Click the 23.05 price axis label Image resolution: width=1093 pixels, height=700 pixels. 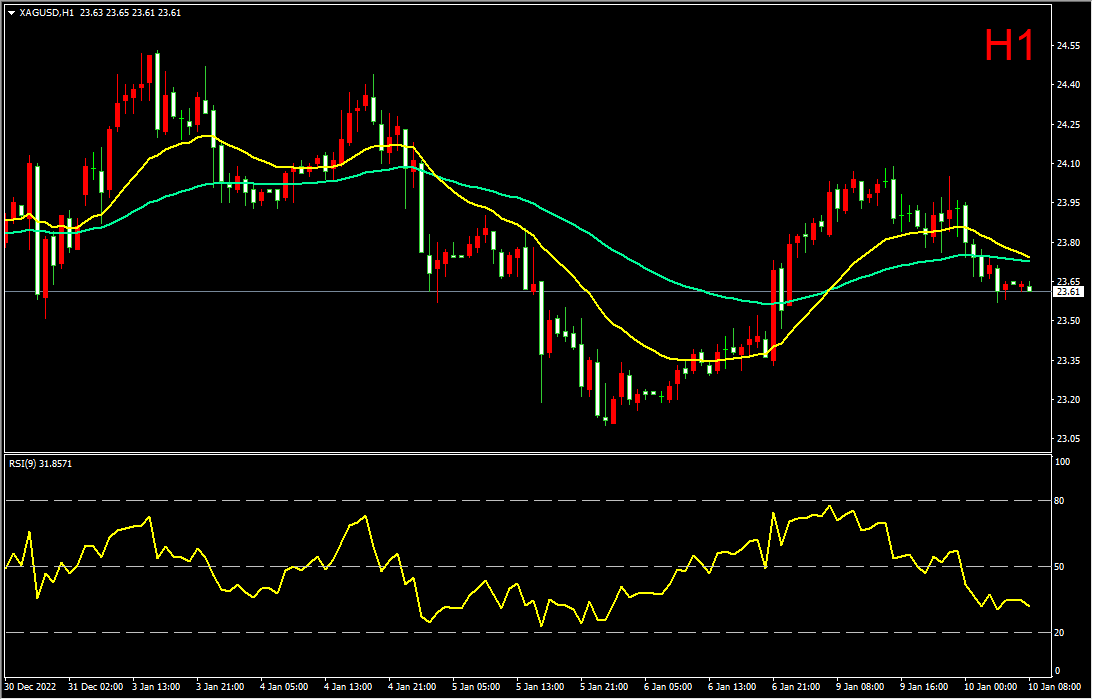(1067, 439)
